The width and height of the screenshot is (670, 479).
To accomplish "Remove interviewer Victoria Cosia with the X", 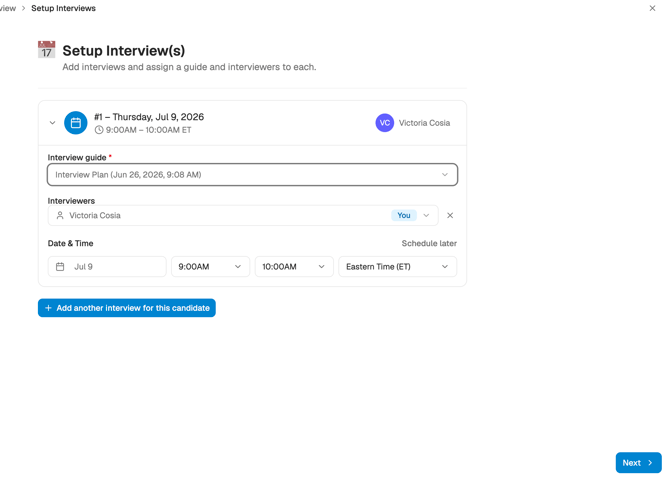I will (450, 215).
